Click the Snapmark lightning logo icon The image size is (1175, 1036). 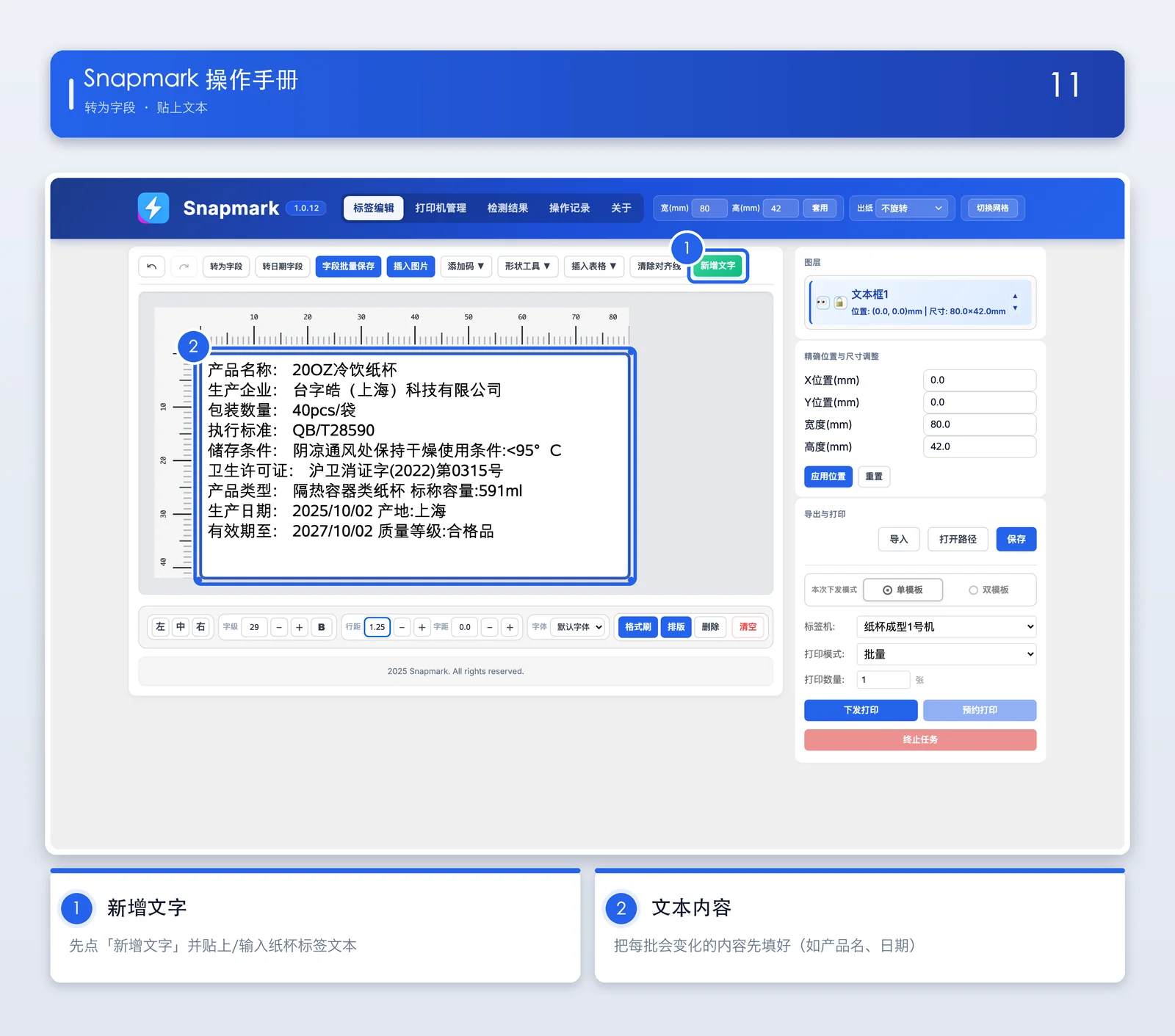153,208
